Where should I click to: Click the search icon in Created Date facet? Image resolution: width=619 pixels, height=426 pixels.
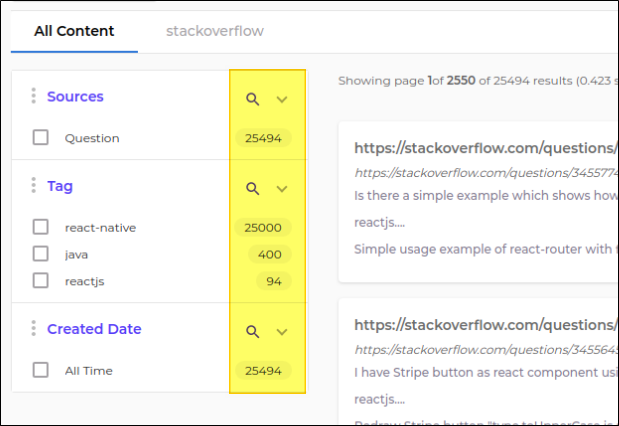pyautogui.click(x=253, y=331)
